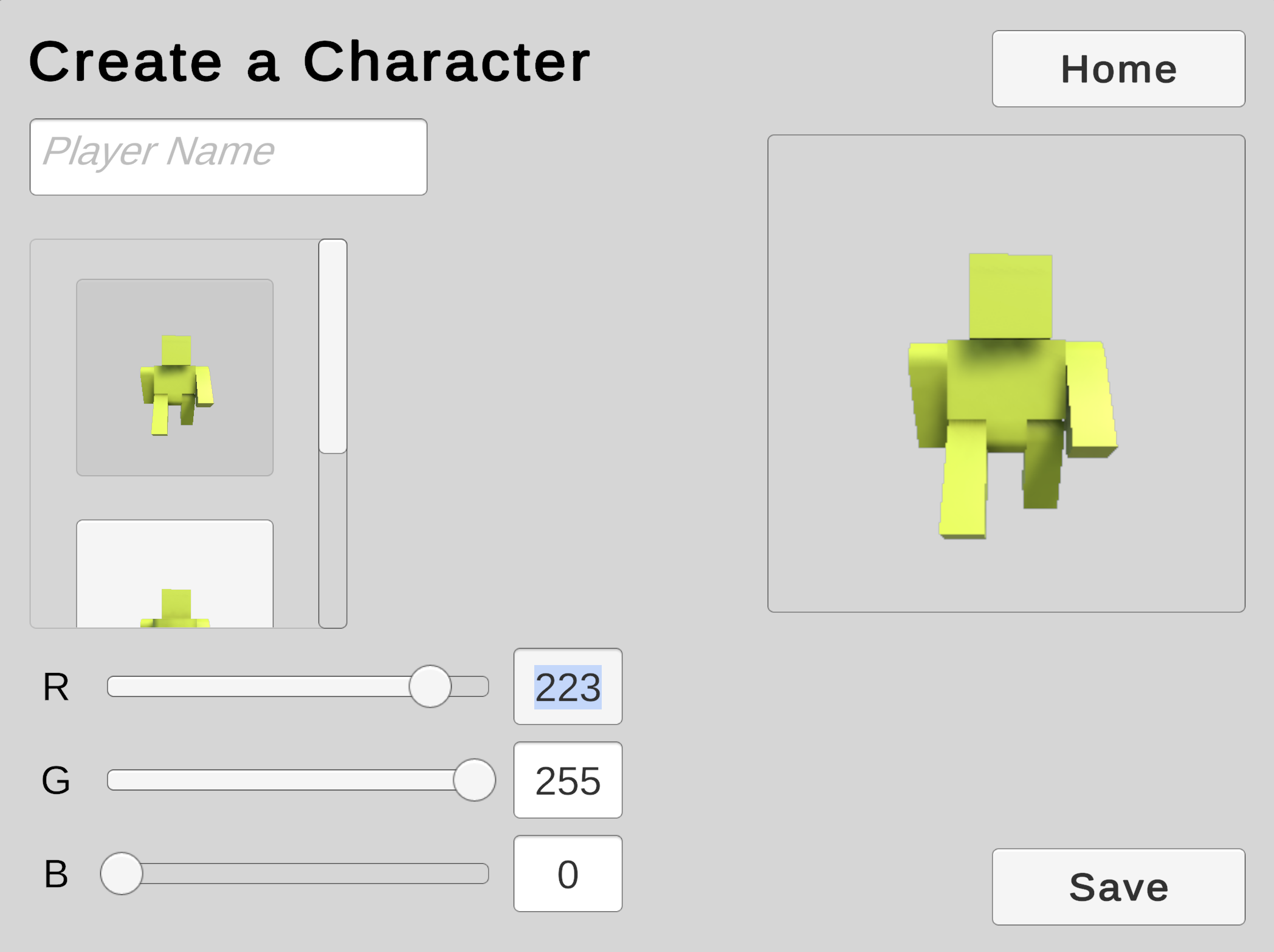Viewport: 1274px width, 952px height.
Task: Click the R slider track right of the knob
Action: pos(470,686)
